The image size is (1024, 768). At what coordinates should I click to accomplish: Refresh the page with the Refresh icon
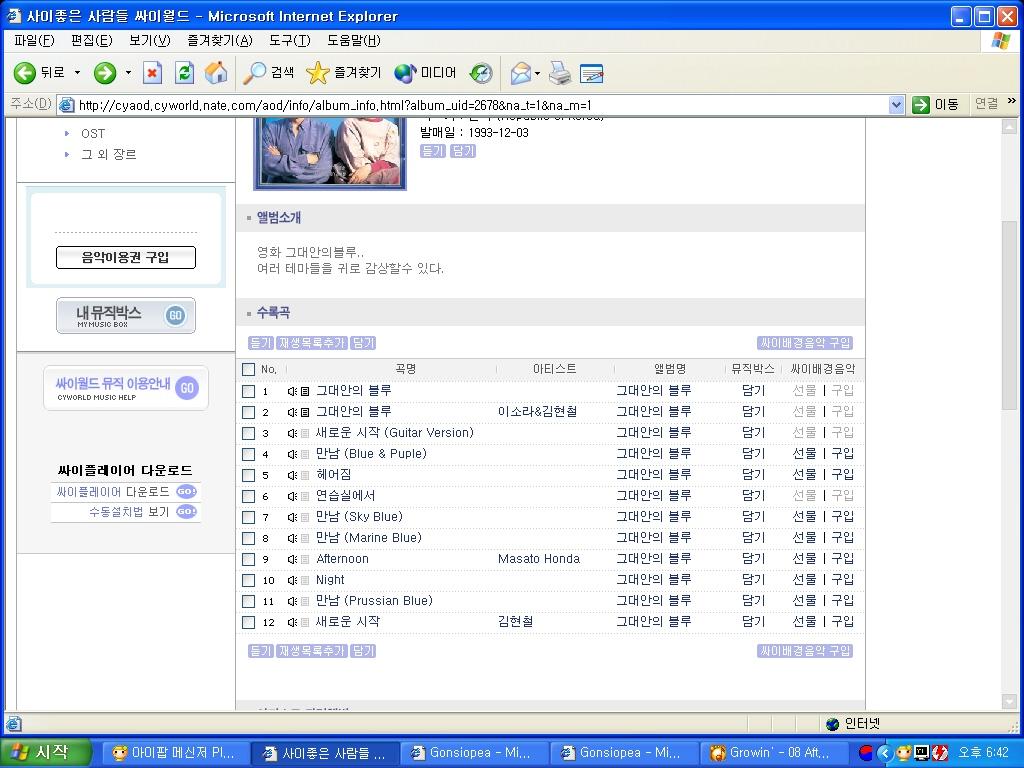184,72
